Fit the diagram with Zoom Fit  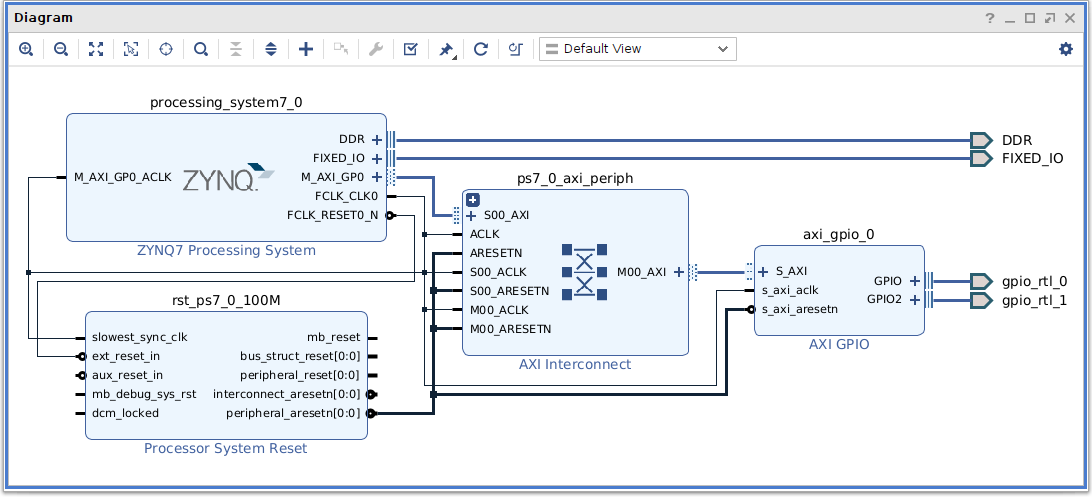[96, 49]
